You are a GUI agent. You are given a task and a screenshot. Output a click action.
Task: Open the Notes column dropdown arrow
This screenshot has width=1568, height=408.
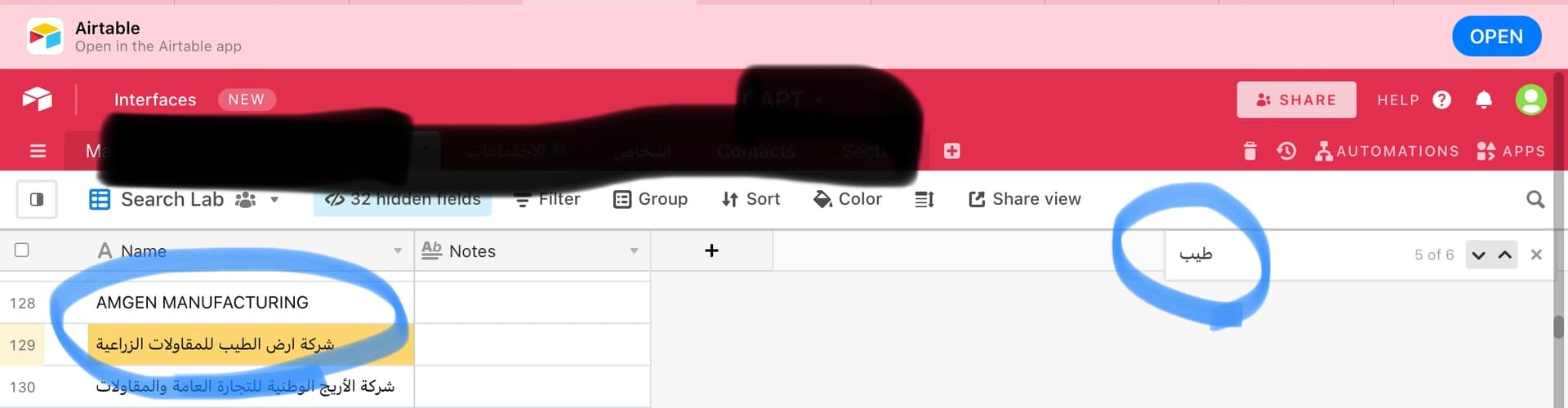pos(634,251)
